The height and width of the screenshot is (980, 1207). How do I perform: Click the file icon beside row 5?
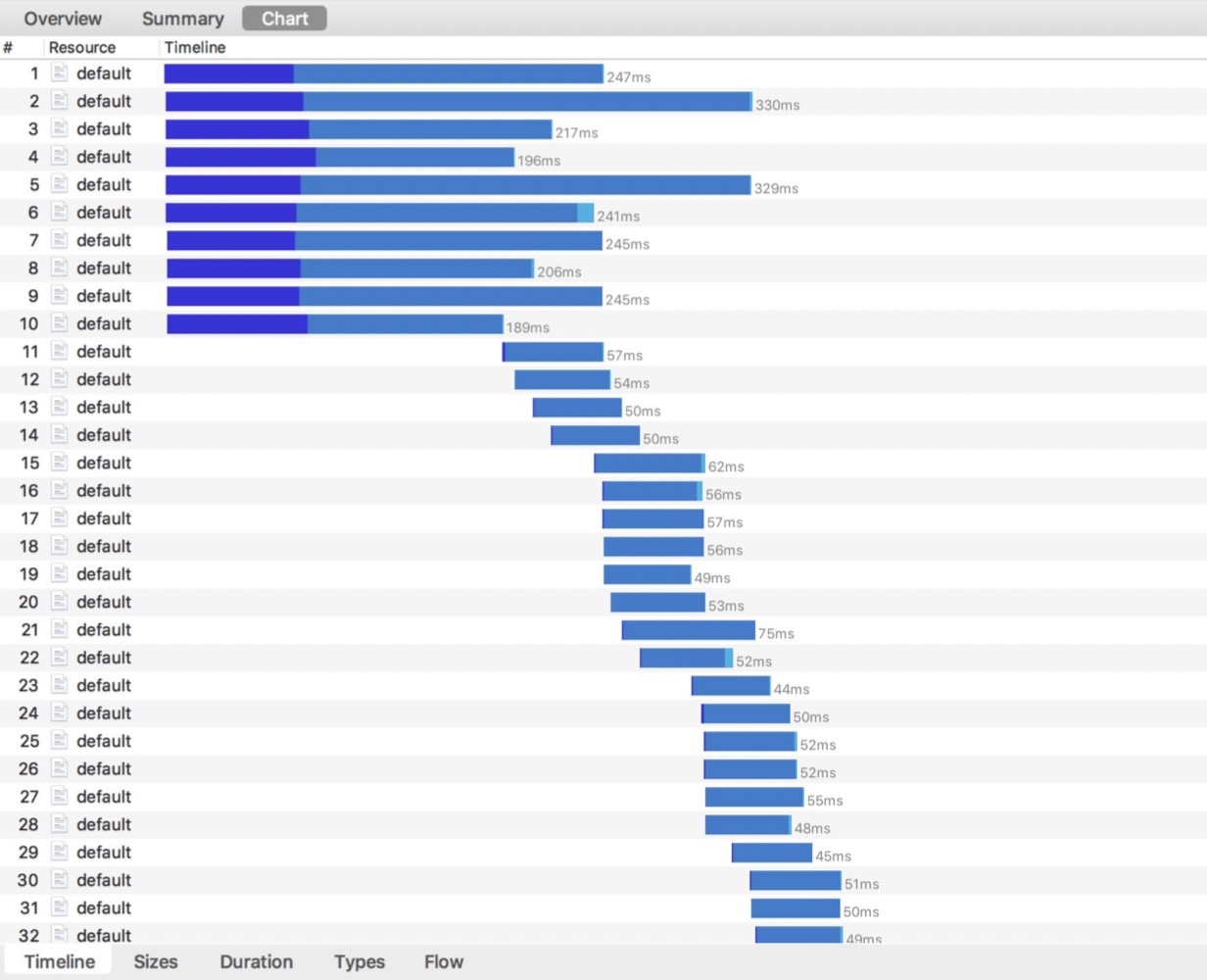(60, 183)
